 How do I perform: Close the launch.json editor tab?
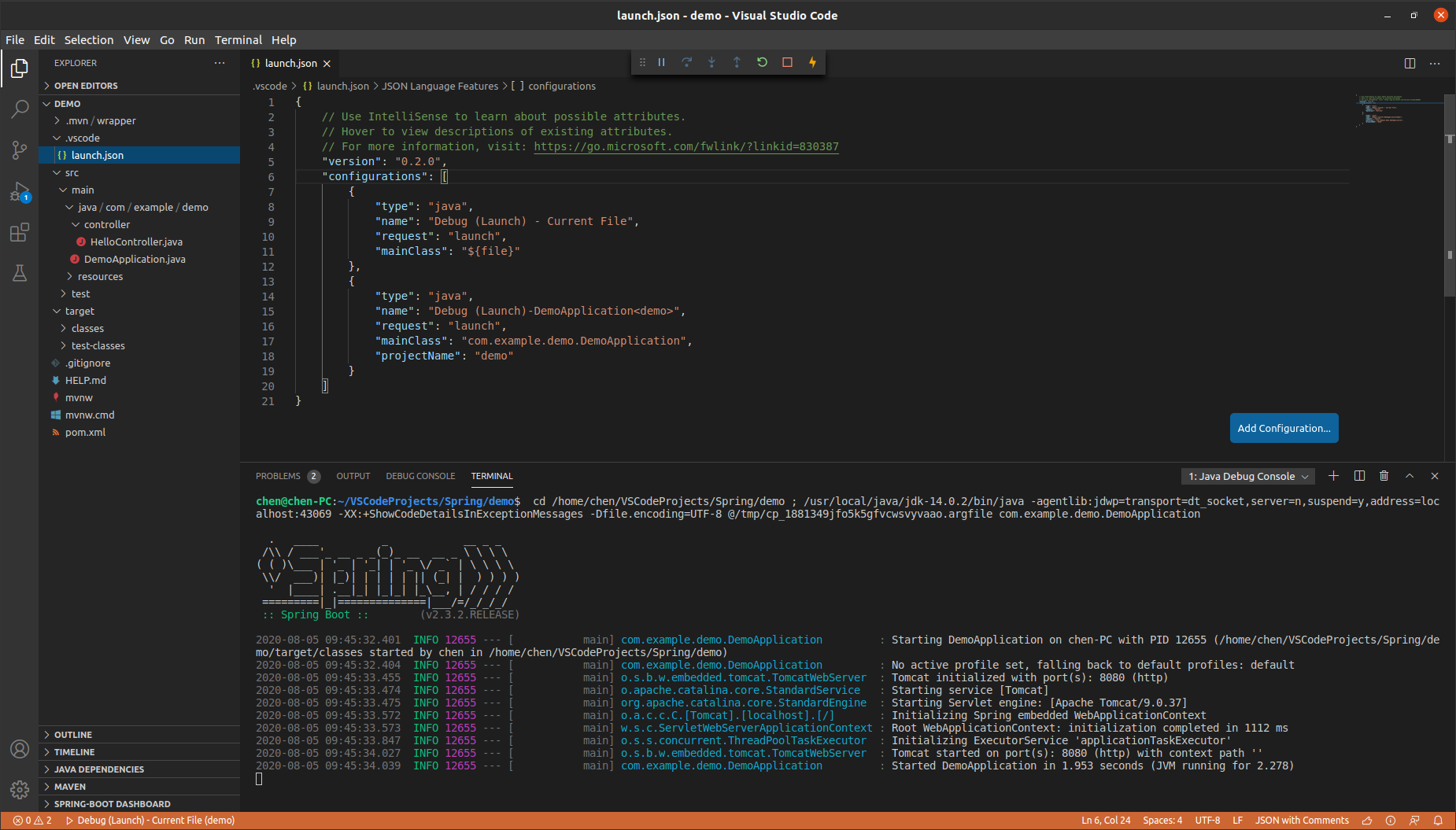click(327, 64)
